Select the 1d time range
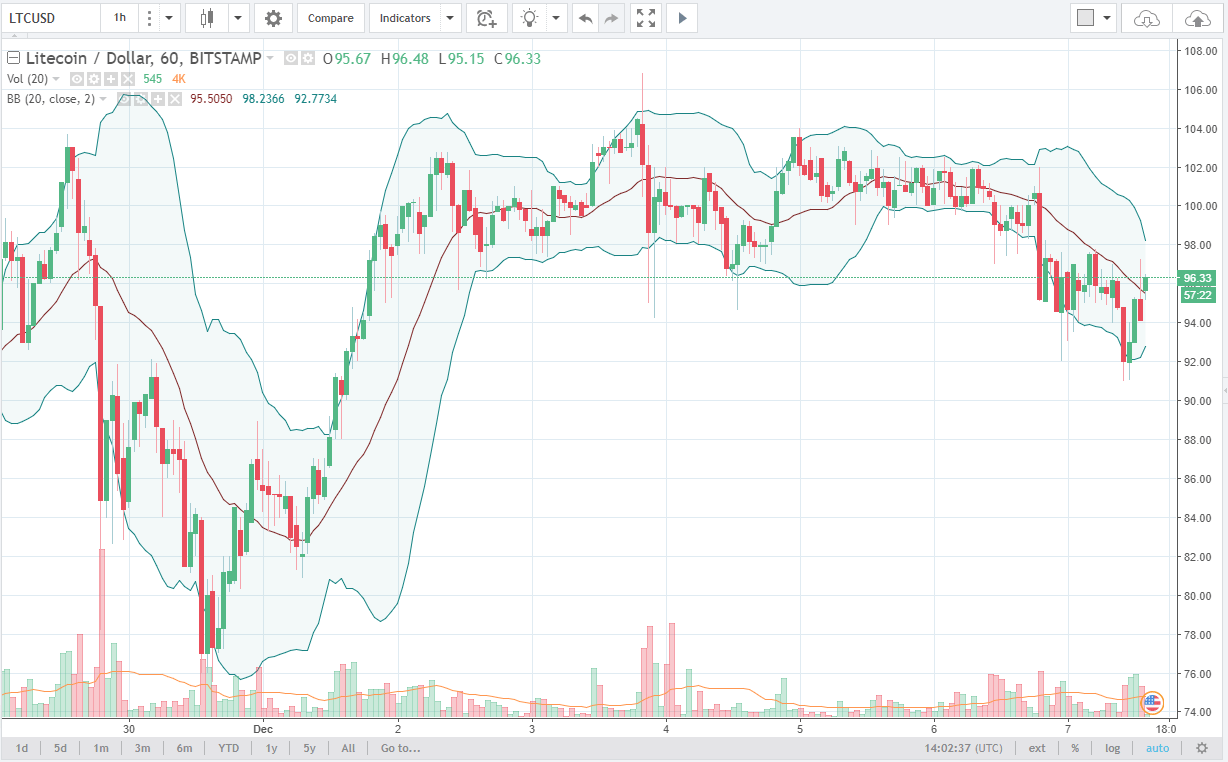1228x762 pixels. pyautogui.click(x=21, y=748)
